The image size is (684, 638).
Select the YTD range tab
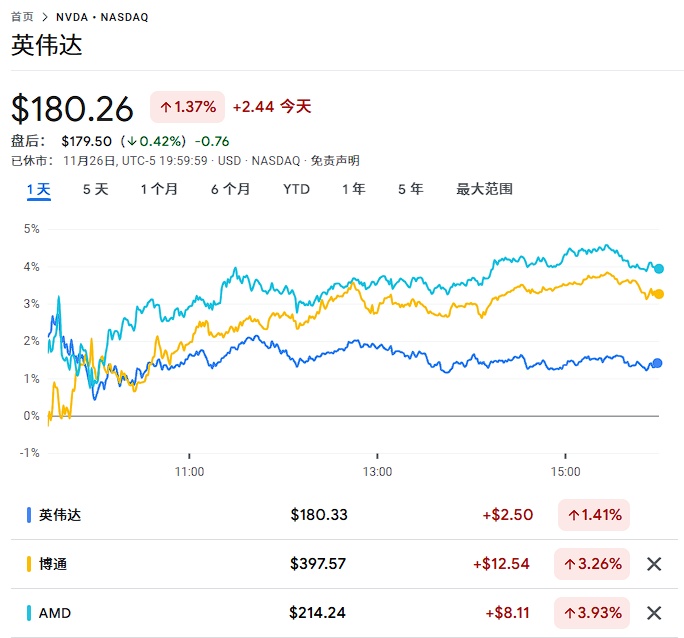pyautogui.click(x=296, y=189)
